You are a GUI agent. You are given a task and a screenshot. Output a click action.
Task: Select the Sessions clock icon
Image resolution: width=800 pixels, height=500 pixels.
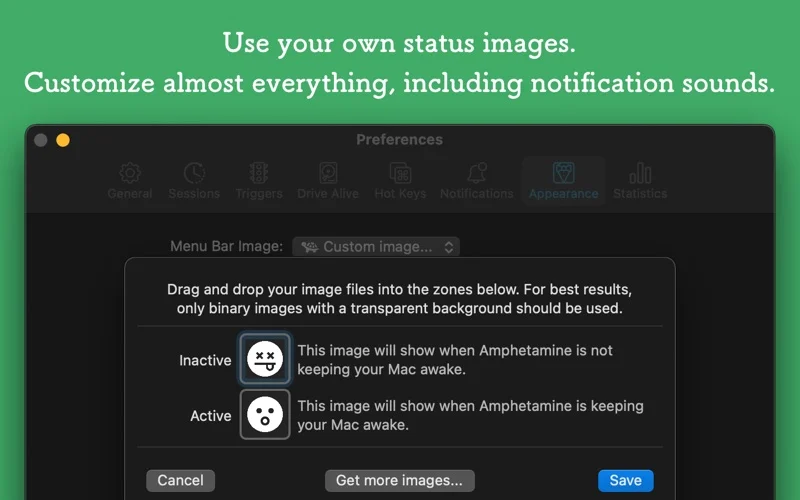194,173
